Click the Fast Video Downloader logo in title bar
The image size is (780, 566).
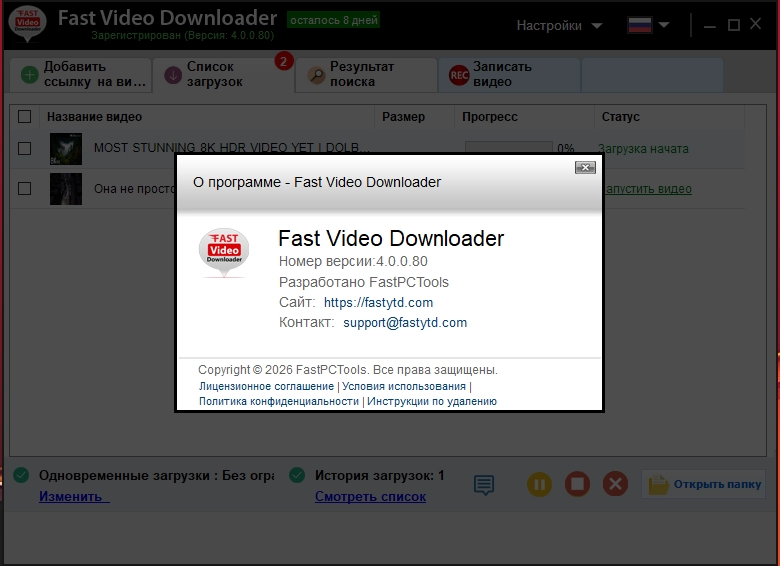point(28,23)
